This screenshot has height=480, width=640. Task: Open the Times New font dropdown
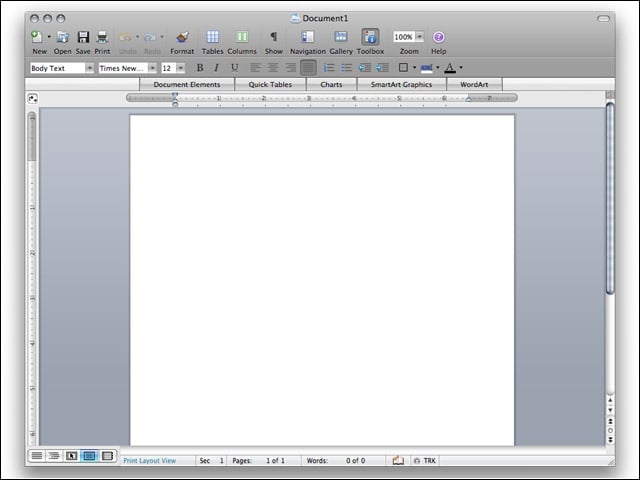(x=152, y=68)
